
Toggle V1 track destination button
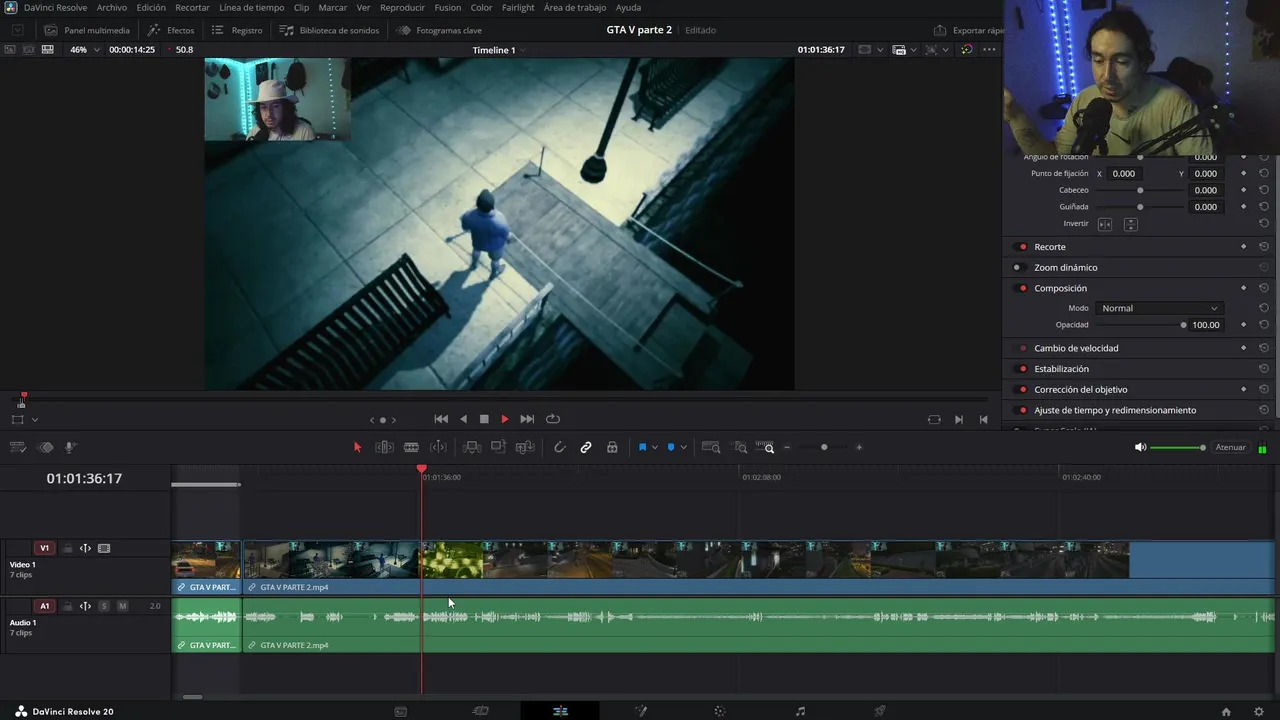44,548
